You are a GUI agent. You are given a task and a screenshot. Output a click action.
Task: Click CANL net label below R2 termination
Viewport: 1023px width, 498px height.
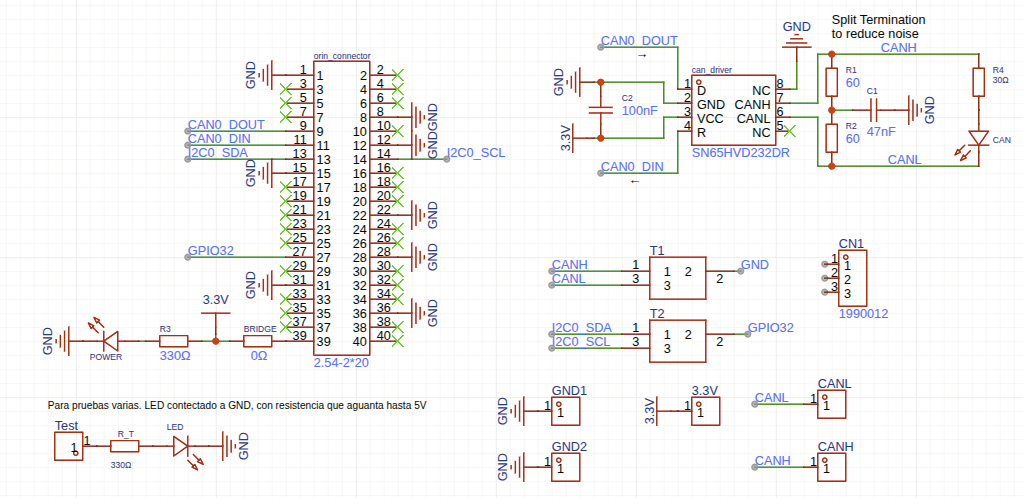tap(905, 160)
